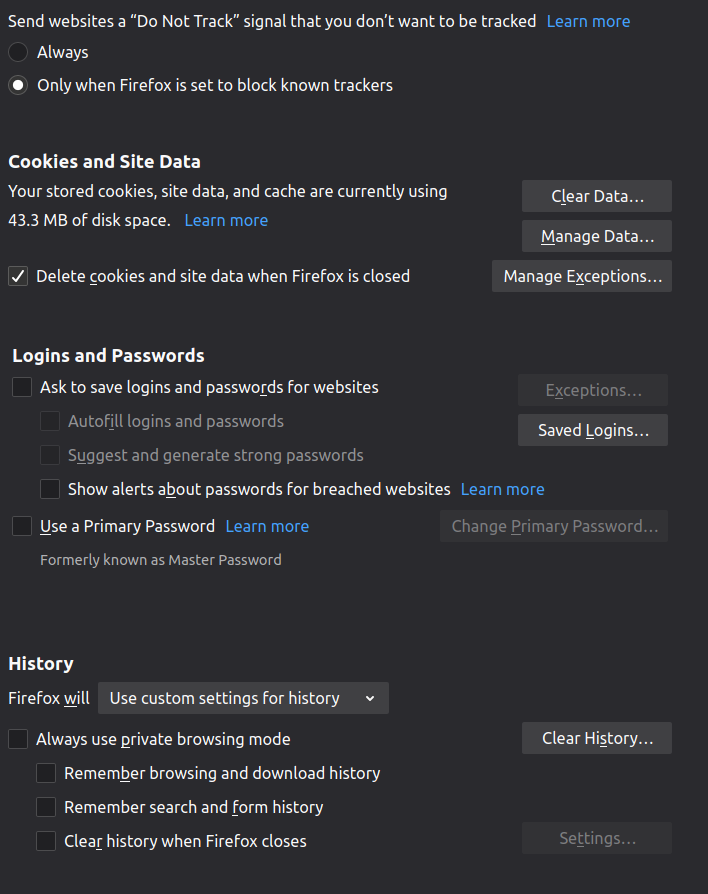Select Only when Firefox blocks known trackers
The width and height of the screenshot is (708, 894).
pyautogui.click(x=18, y=85)
